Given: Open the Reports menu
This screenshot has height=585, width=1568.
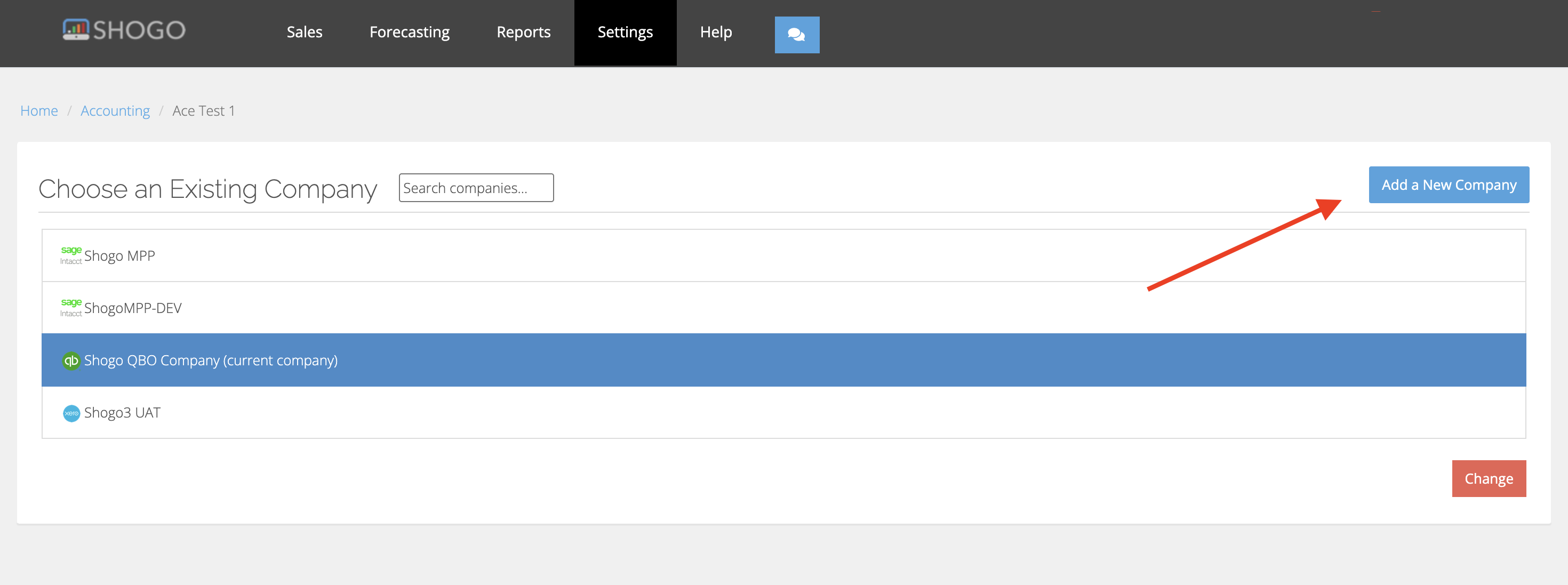Looking at the screenshot, I should (x=524, y=31).
